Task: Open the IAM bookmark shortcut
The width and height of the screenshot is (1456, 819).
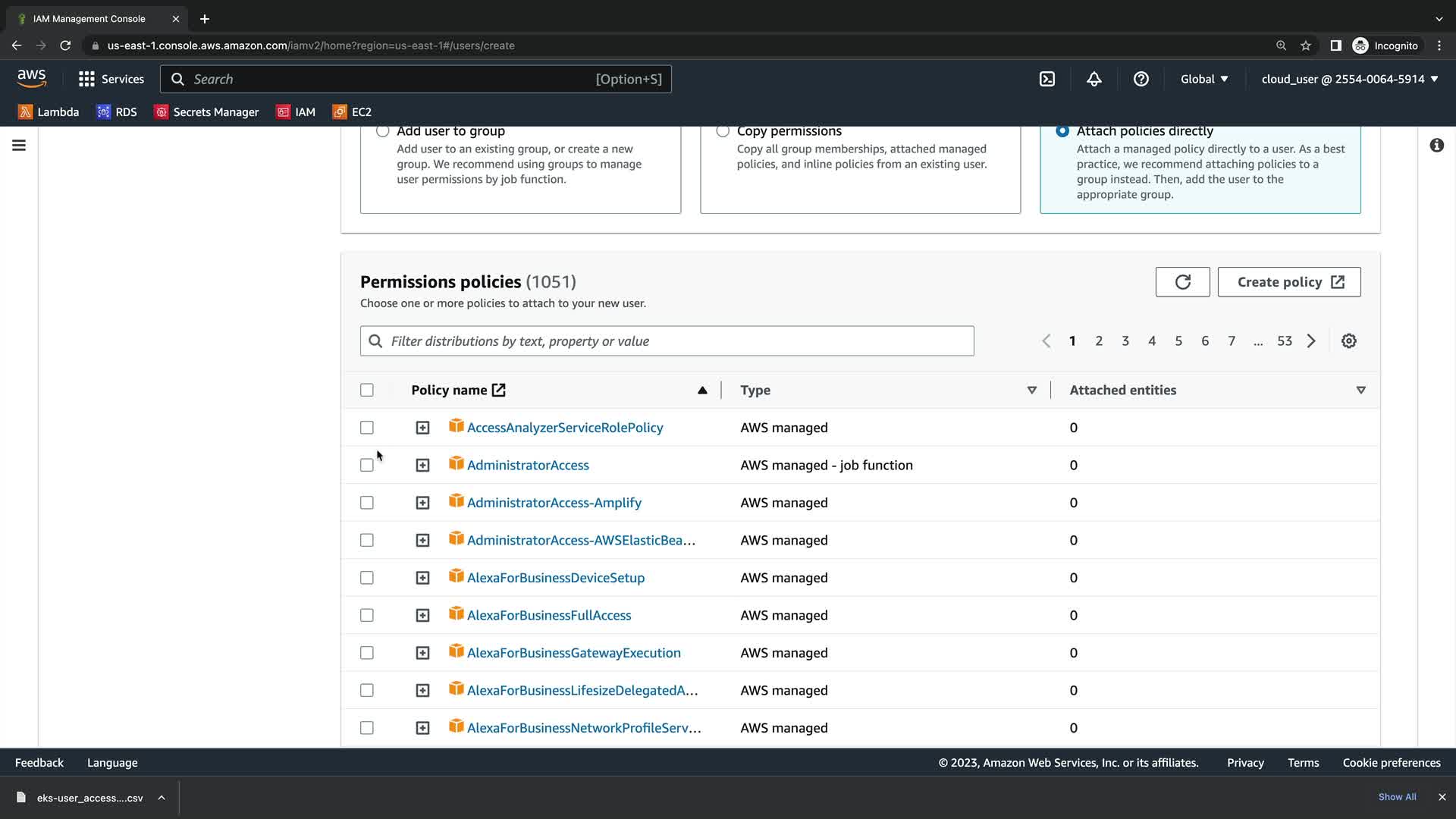Action: click(296, 111)
